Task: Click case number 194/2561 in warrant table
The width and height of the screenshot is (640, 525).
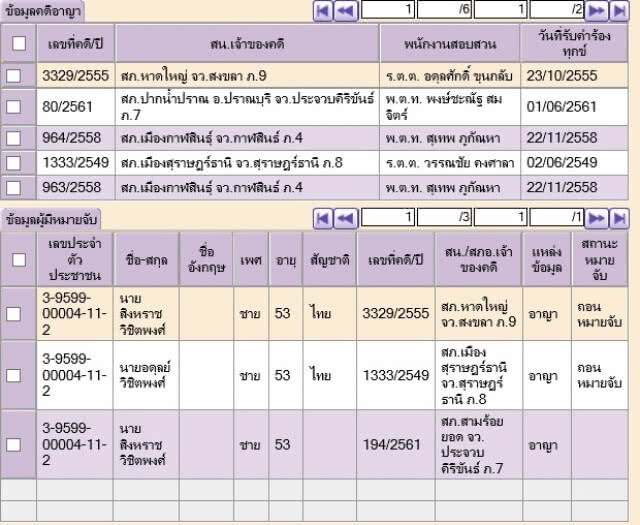Action: [x=391, y=445]
